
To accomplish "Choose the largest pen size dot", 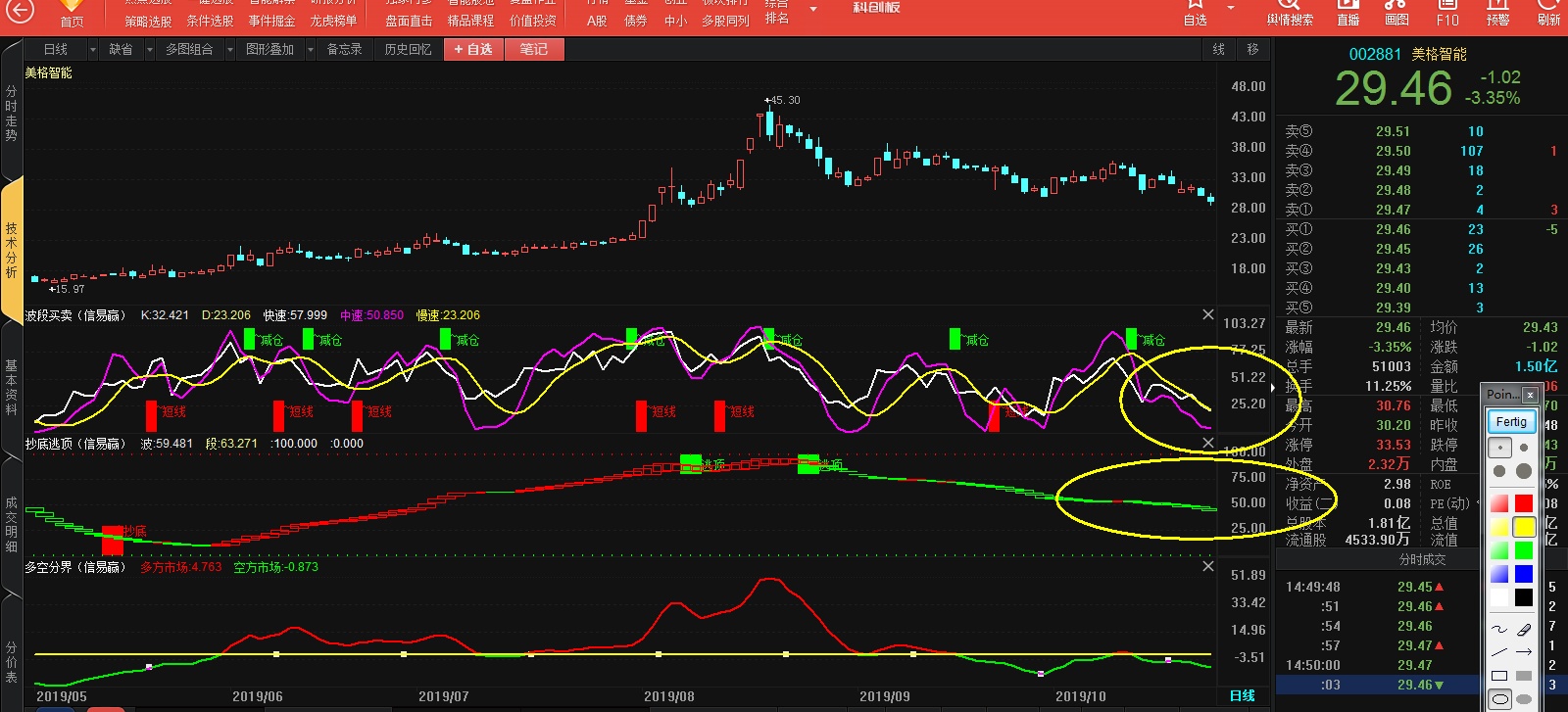I will (x=1524, y=471).
